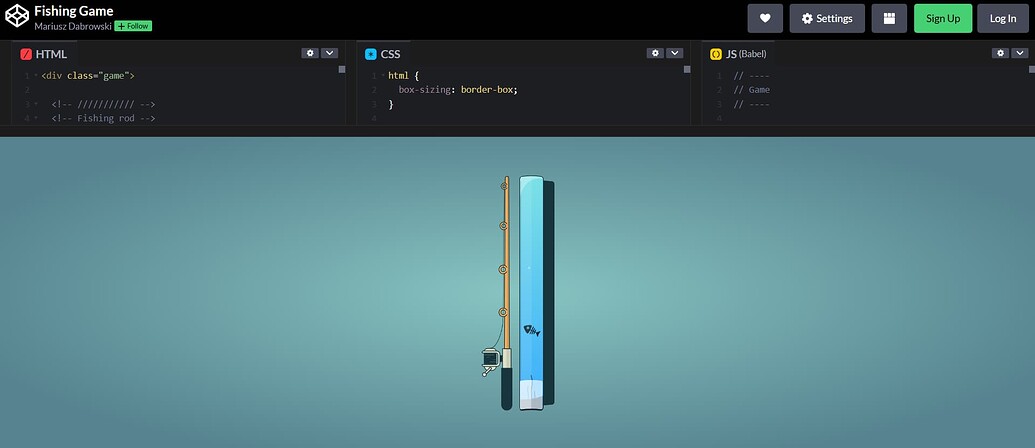Viewport: 1035px width, 448px height.
Task: Open HTML editor settings gear
Action: point(310,53)
